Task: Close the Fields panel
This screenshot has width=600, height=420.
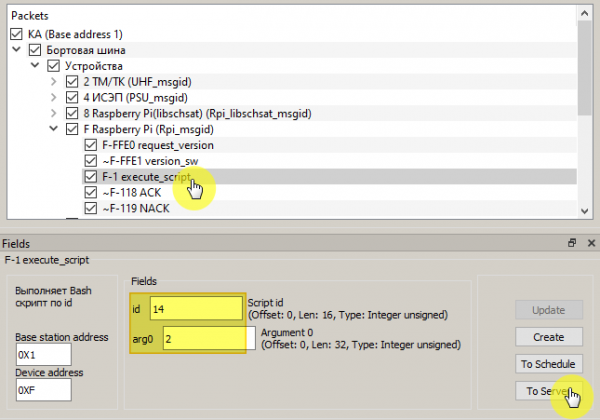Action: click(591, 243)
